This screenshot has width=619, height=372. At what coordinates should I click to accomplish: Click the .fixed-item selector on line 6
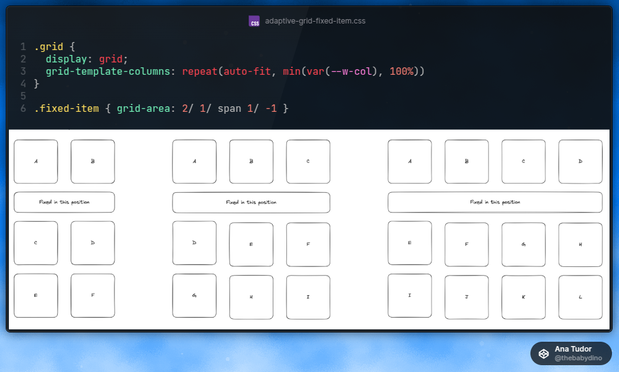[x=66, y=108]
